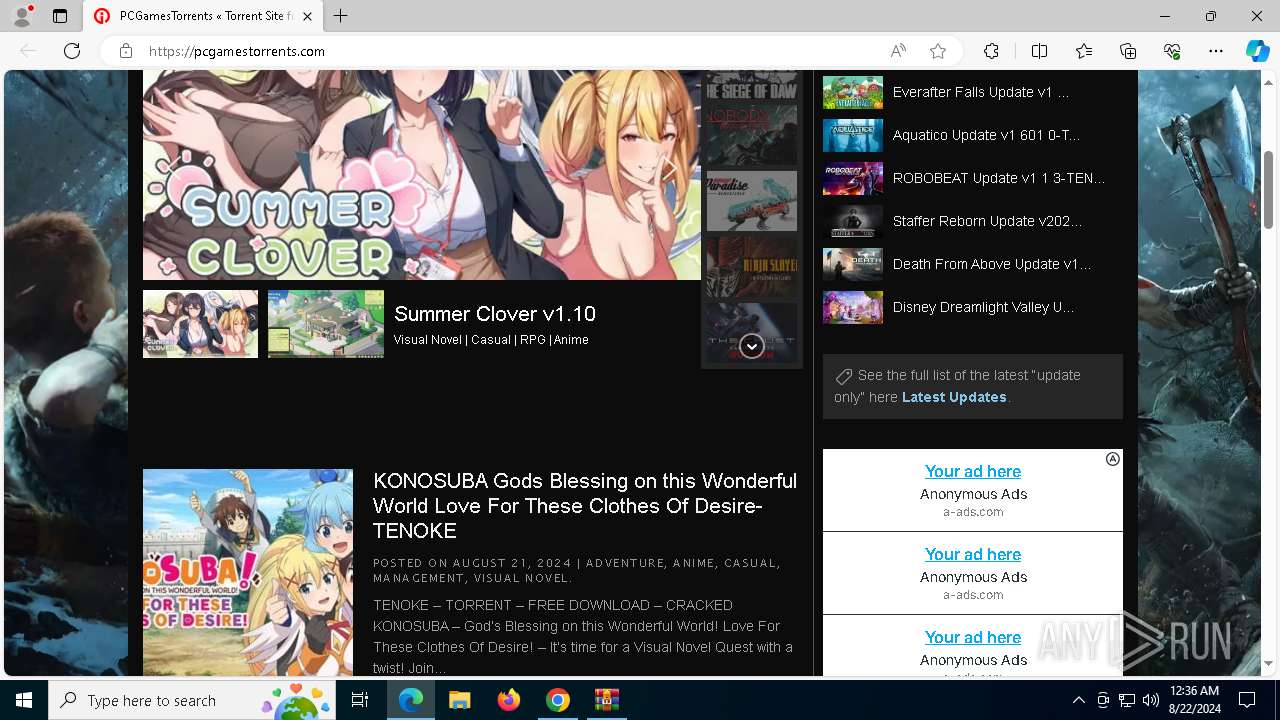The width and height of the screenshot is (1280, 720).
Task: Select the Nobody slider thumbnail
Action: (x=752, y=135)
